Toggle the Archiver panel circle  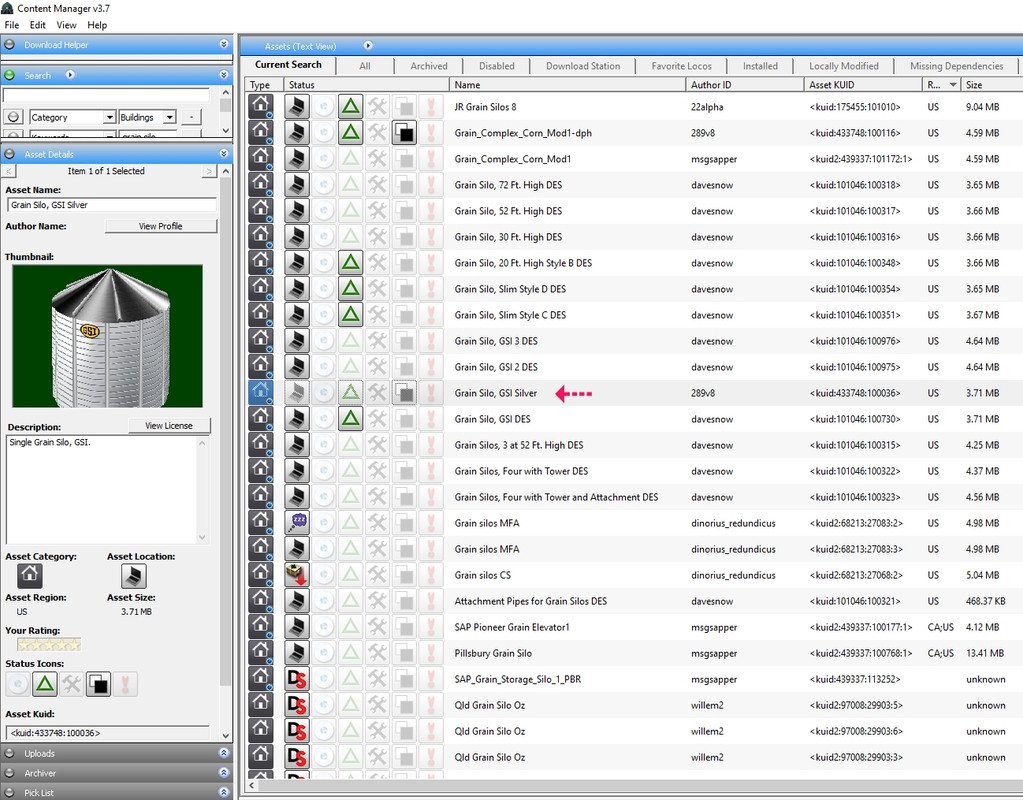click(x=10, y=773)
